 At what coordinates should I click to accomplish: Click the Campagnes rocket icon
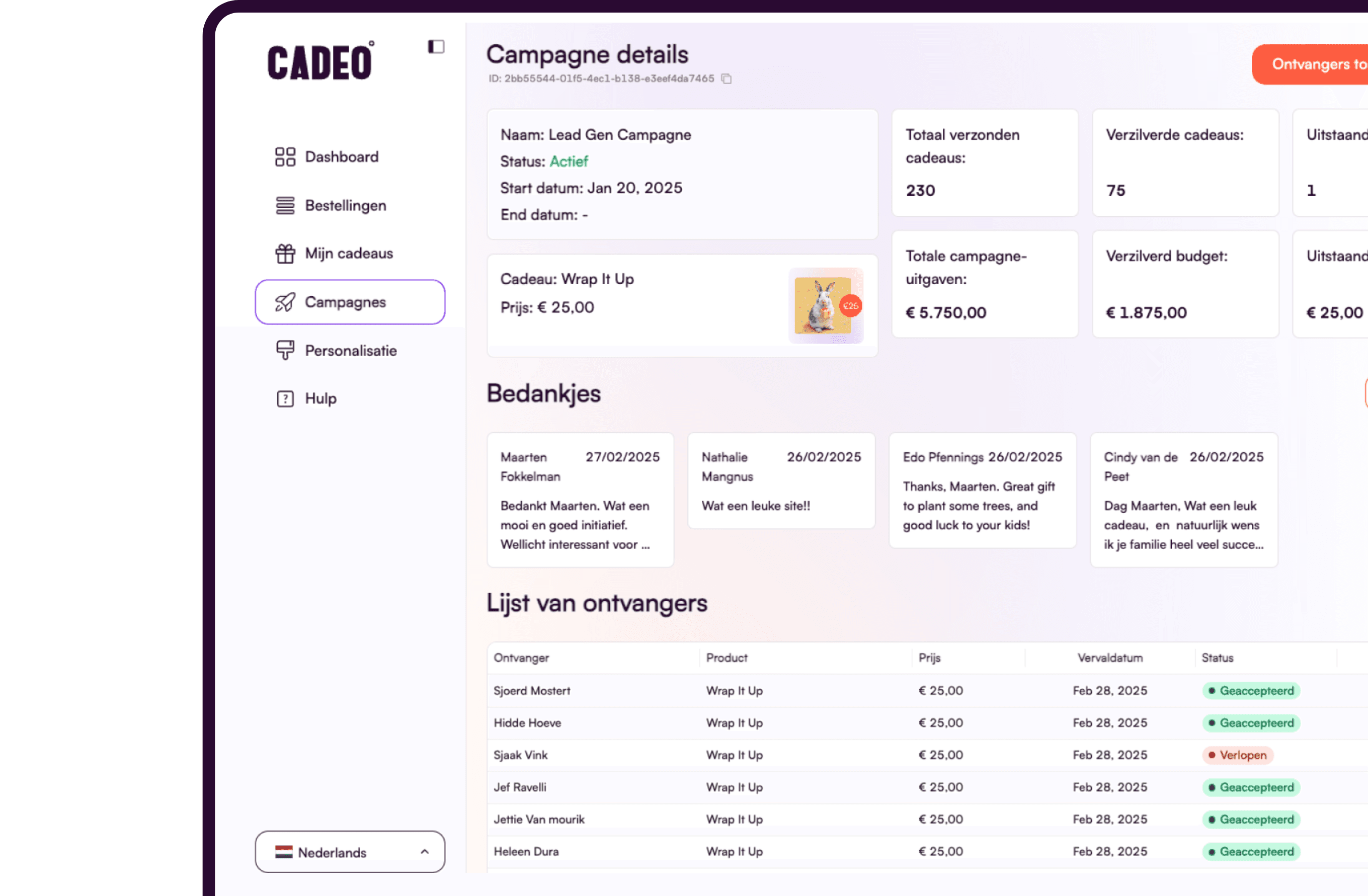pos(285,301)
